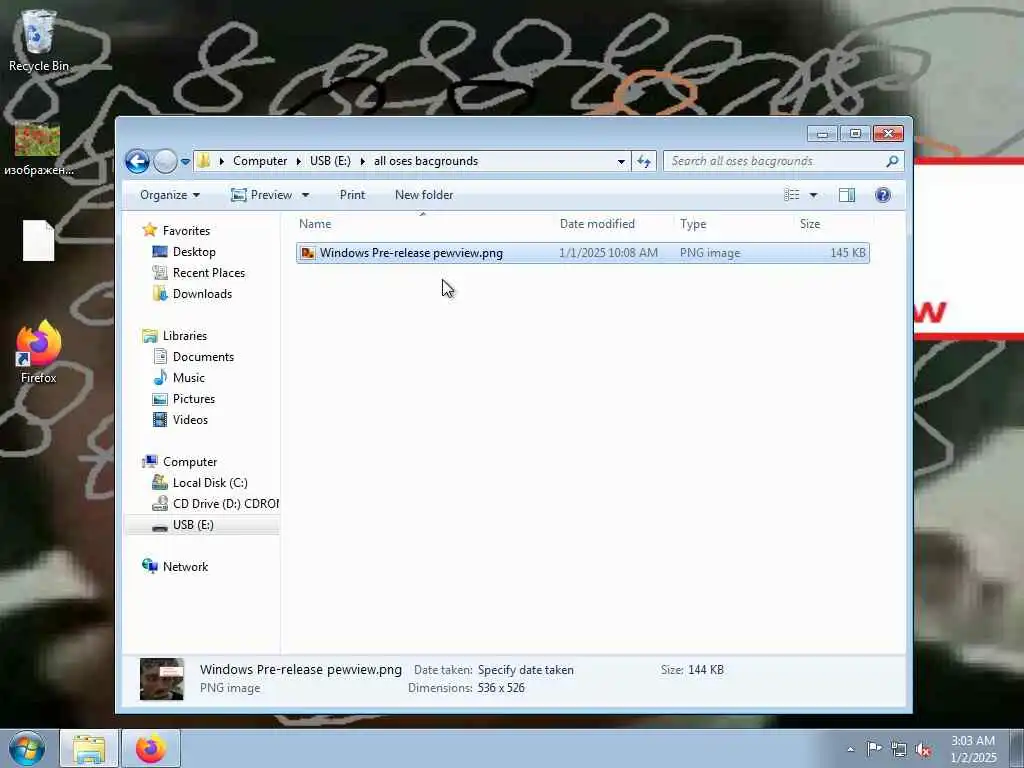Click Print in the toolbar
1024x768 pixels.
click(x=352, y=195)
